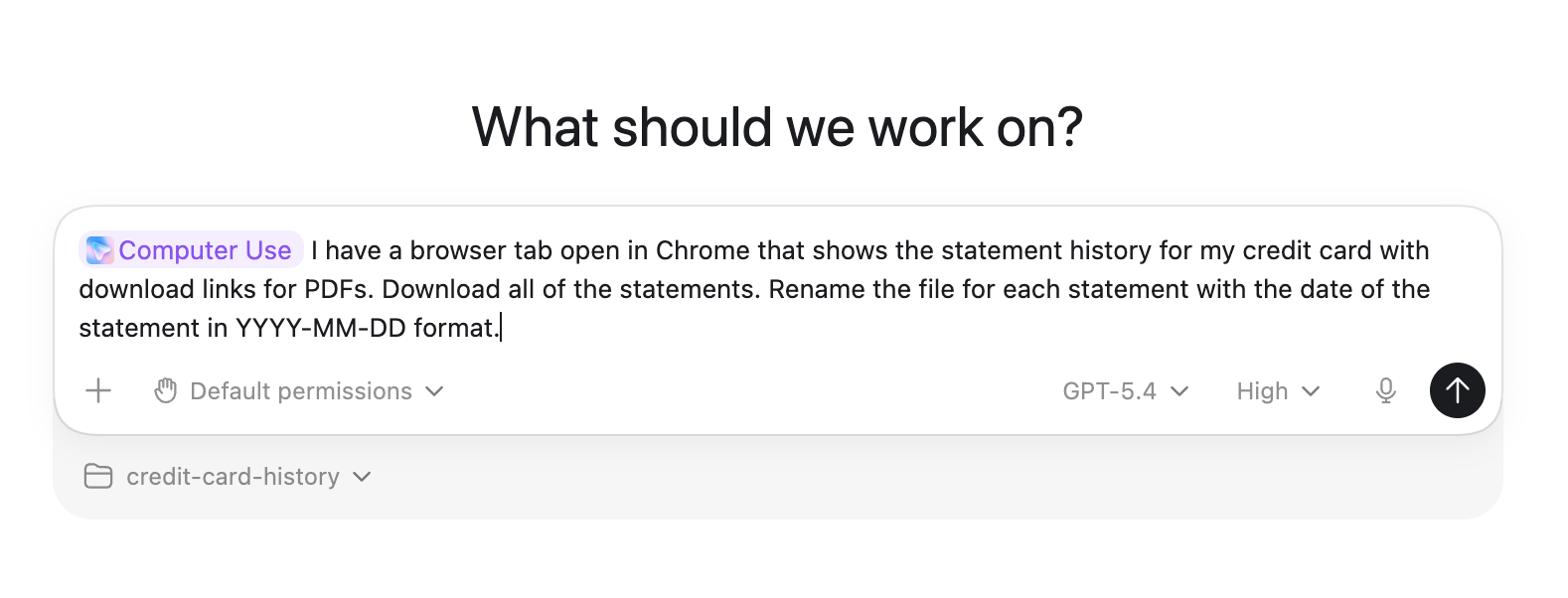The width and height of the screenshot is (1568, 598).
Task: Click the hand permissions icon
Action: (x=166, y=391)
